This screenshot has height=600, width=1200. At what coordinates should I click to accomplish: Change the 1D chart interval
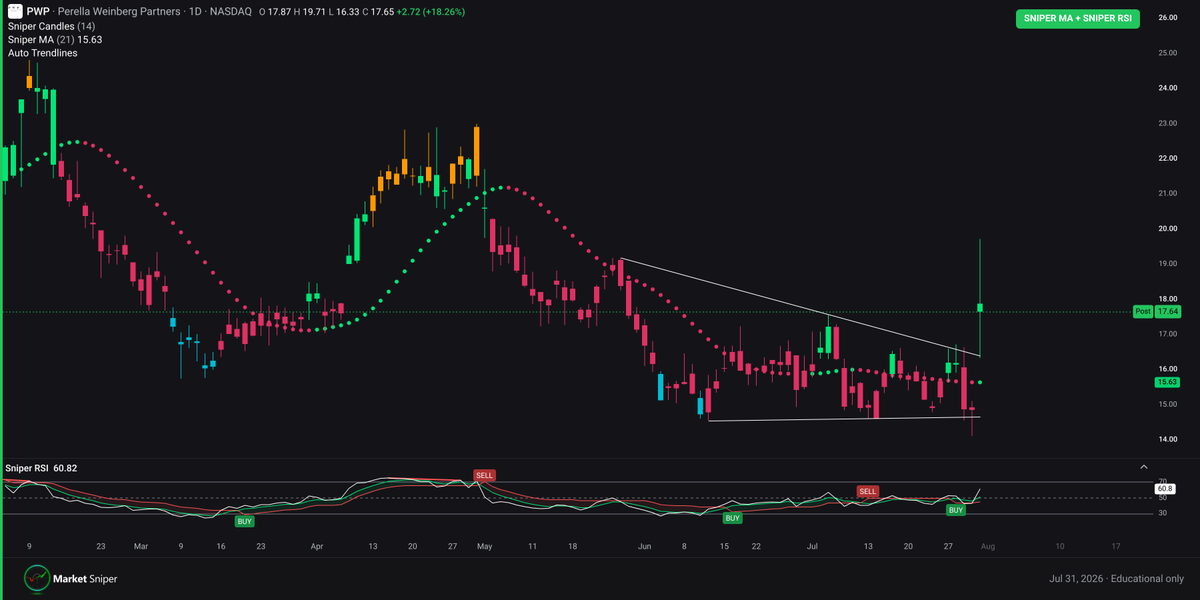pos(194,11)
